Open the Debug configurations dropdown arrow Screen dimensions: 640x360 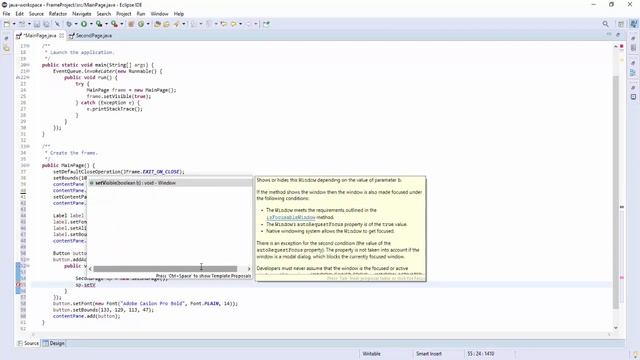(x=76, y=24)
